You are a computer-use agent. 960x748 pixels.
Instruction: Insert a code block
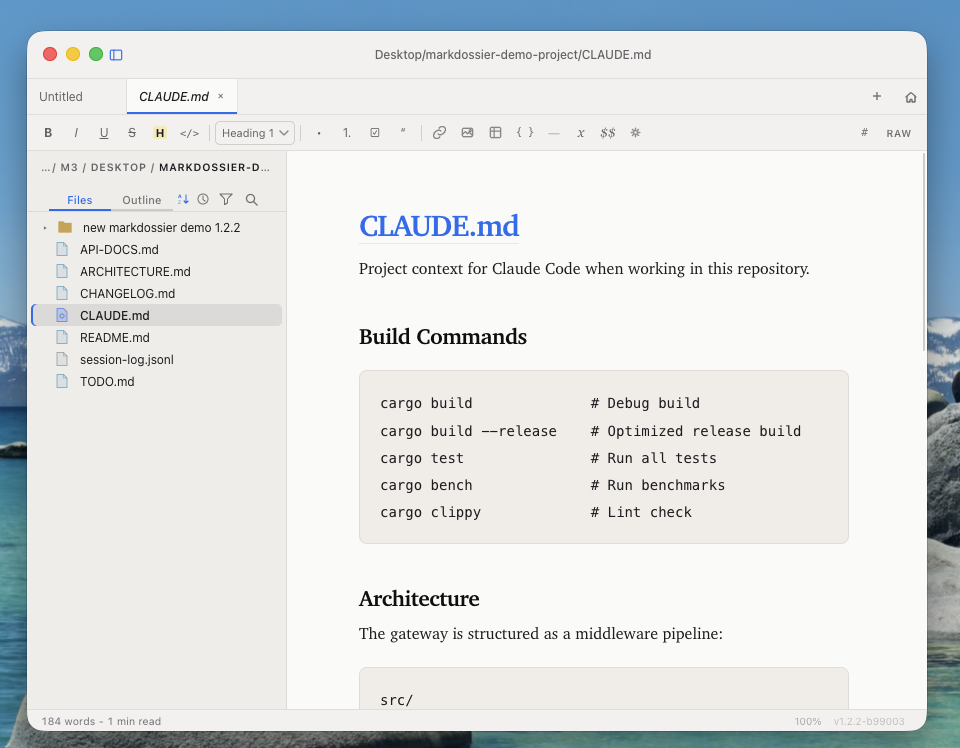tap(525, 133)
